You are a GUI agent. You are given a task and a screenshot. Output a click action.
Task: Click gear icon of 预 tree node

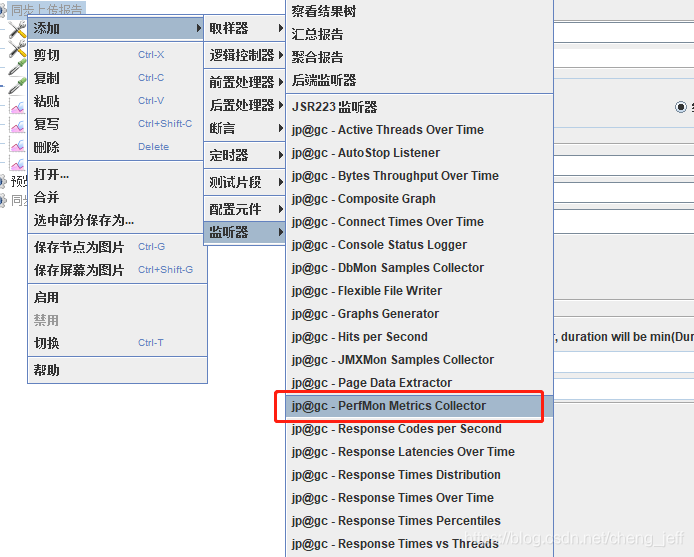click(3, 181)
